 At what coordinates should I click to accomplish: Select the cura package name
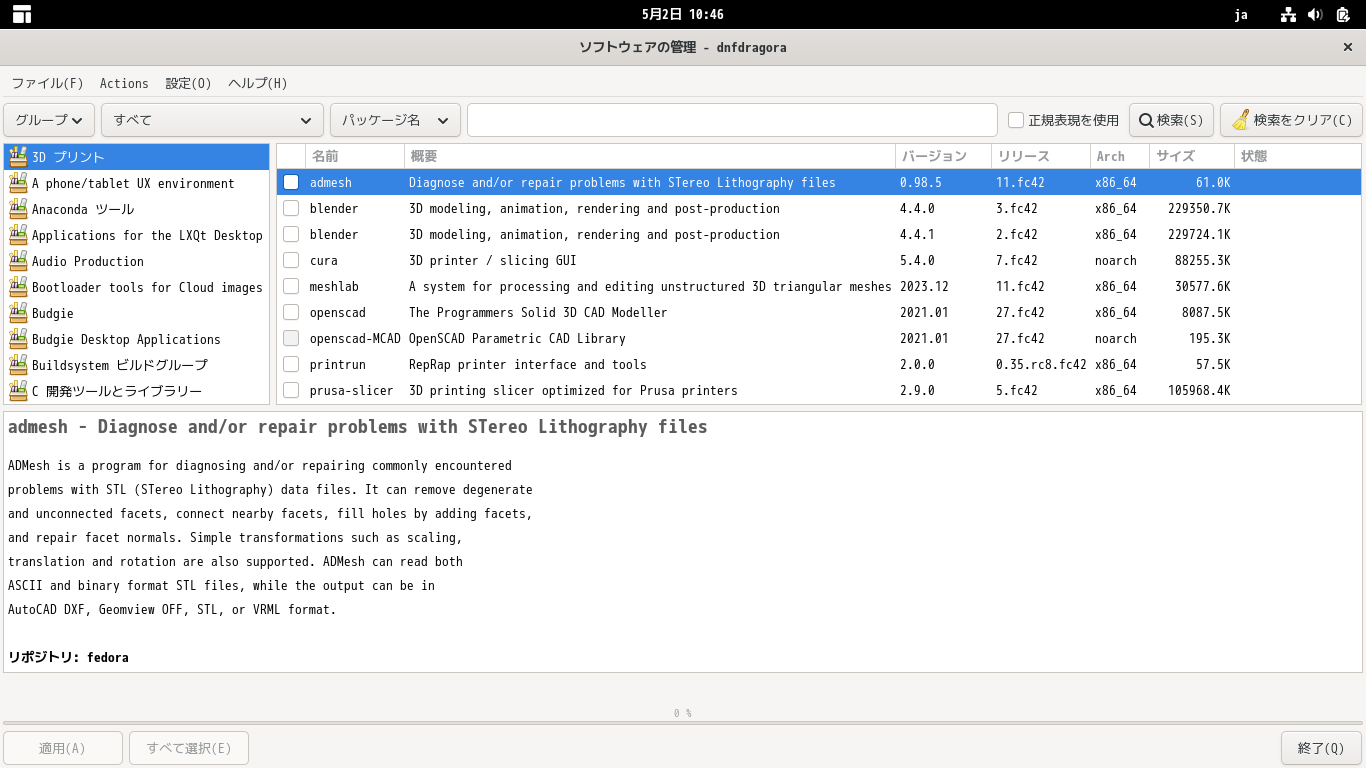click(324, 261)
